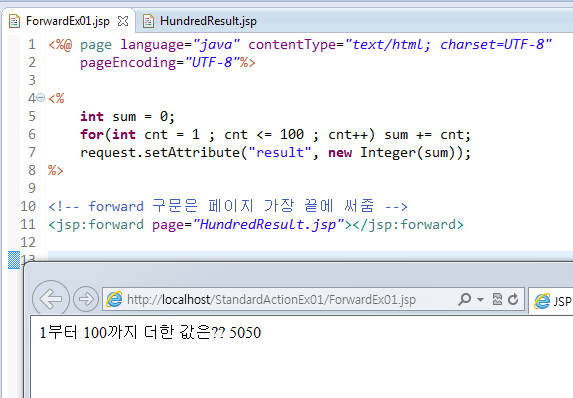The width and height of the screenshot is (573, 398).
Task: Click the IE icon on the JSP browser tab
Action: (x=542, y=301)
